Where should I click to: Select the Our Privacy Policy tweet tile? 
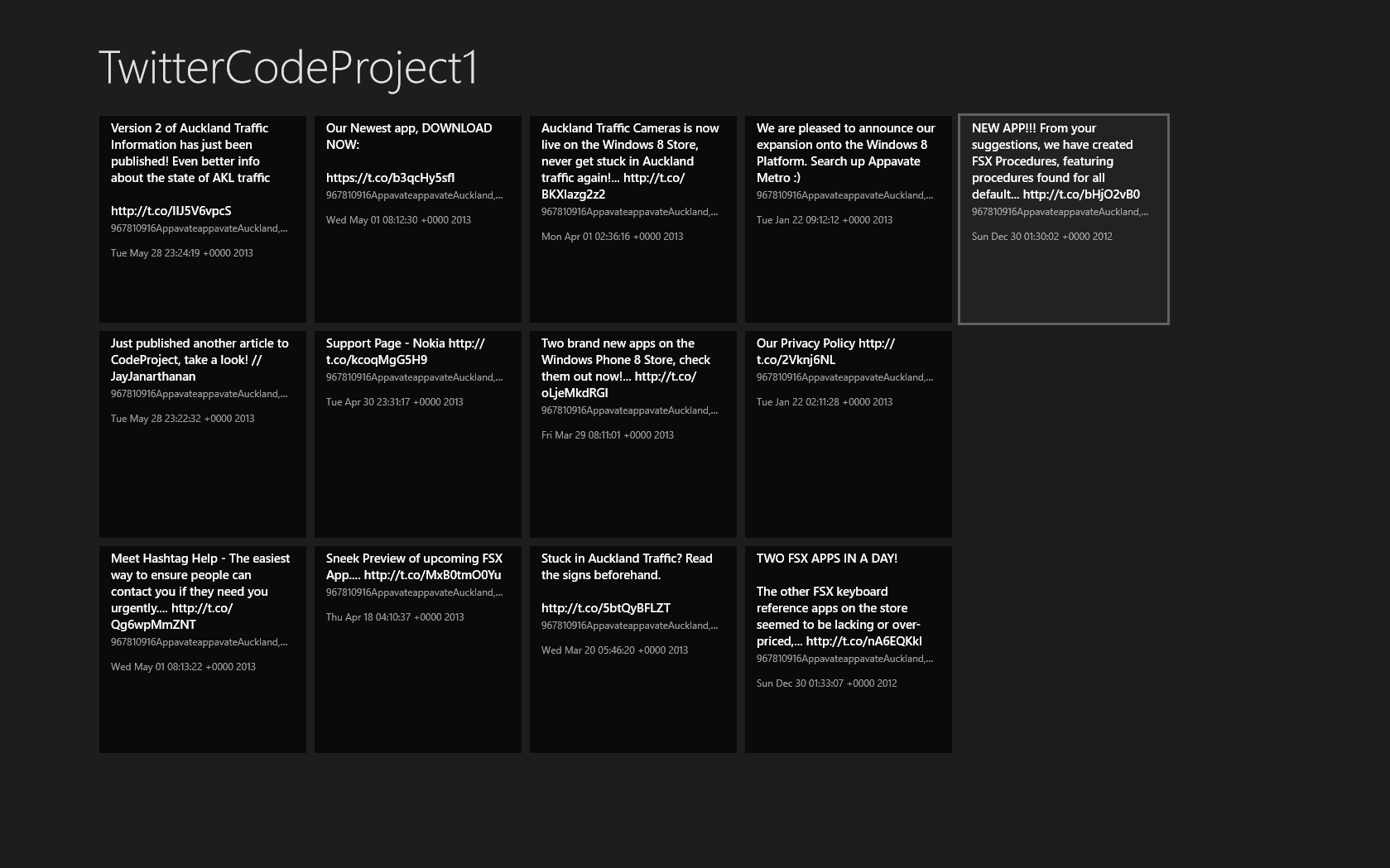[x=849, y=434]
